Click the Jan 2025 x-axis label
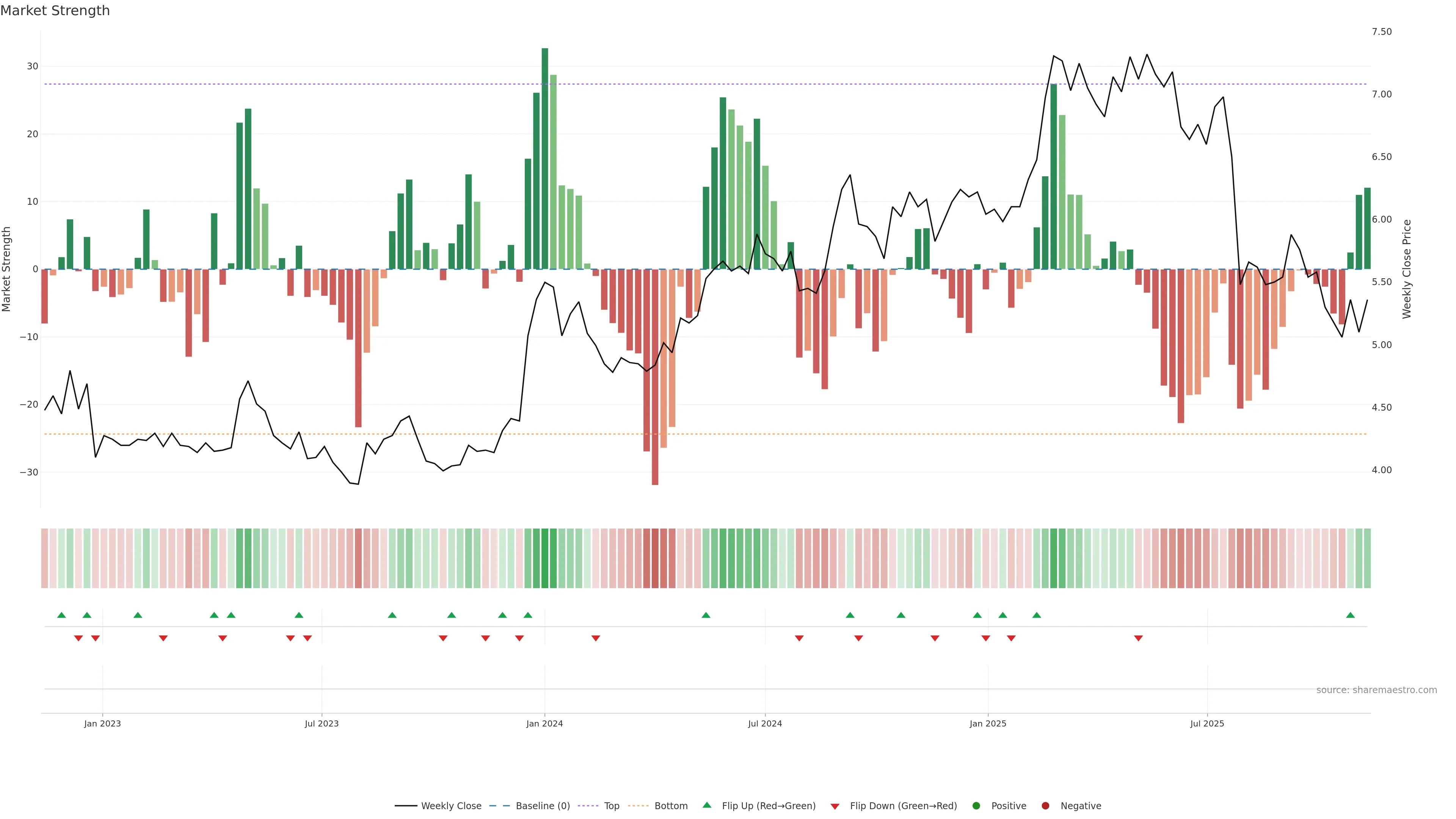Viewport: 1456px width, 819px height. pyautogui.click(x=987, y=723)
